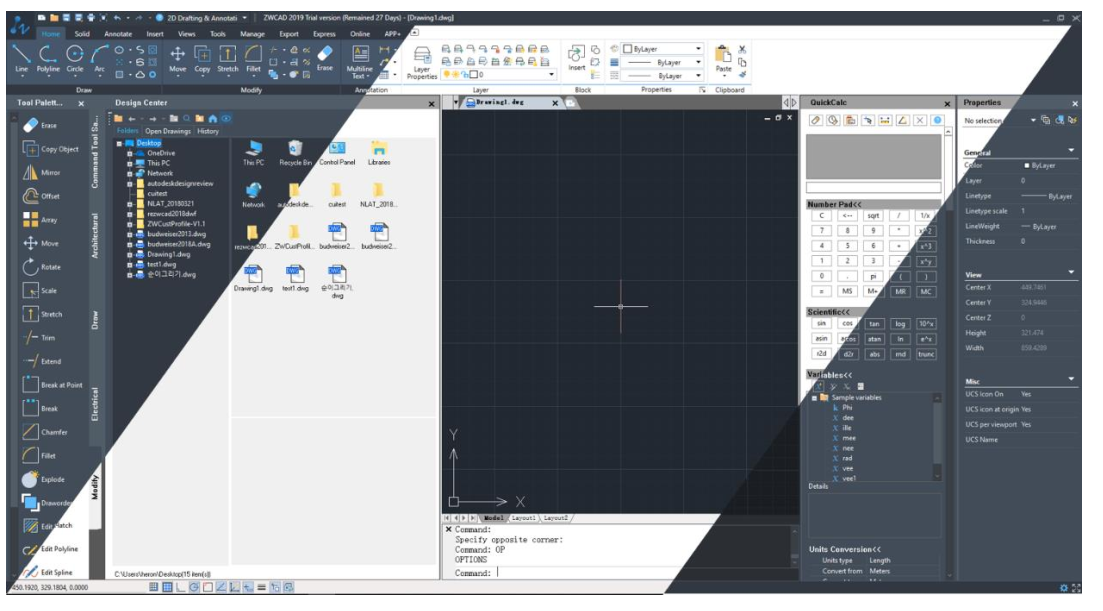Select Explode in Tool Palette
Viewport: 1103px width, 611px height.
44,480
